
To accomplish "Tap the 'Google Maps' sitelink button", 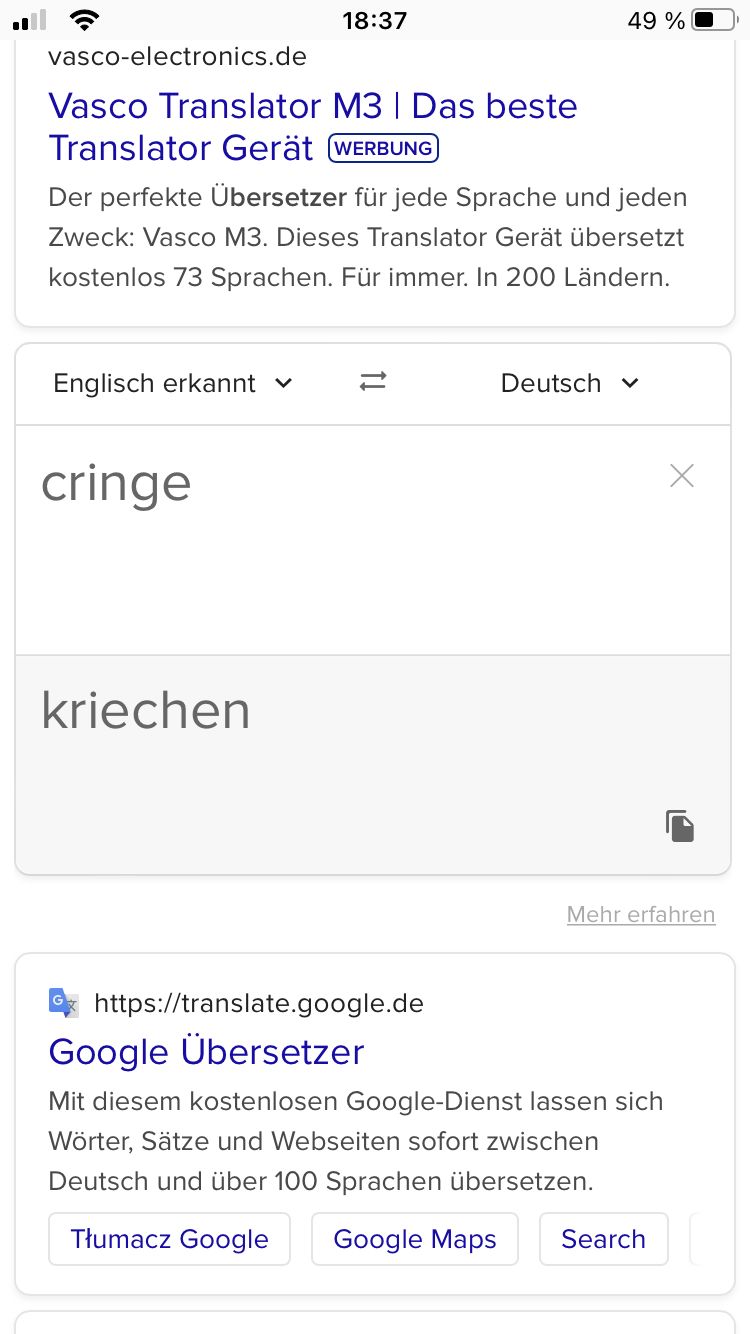I will coord(414,1239).
